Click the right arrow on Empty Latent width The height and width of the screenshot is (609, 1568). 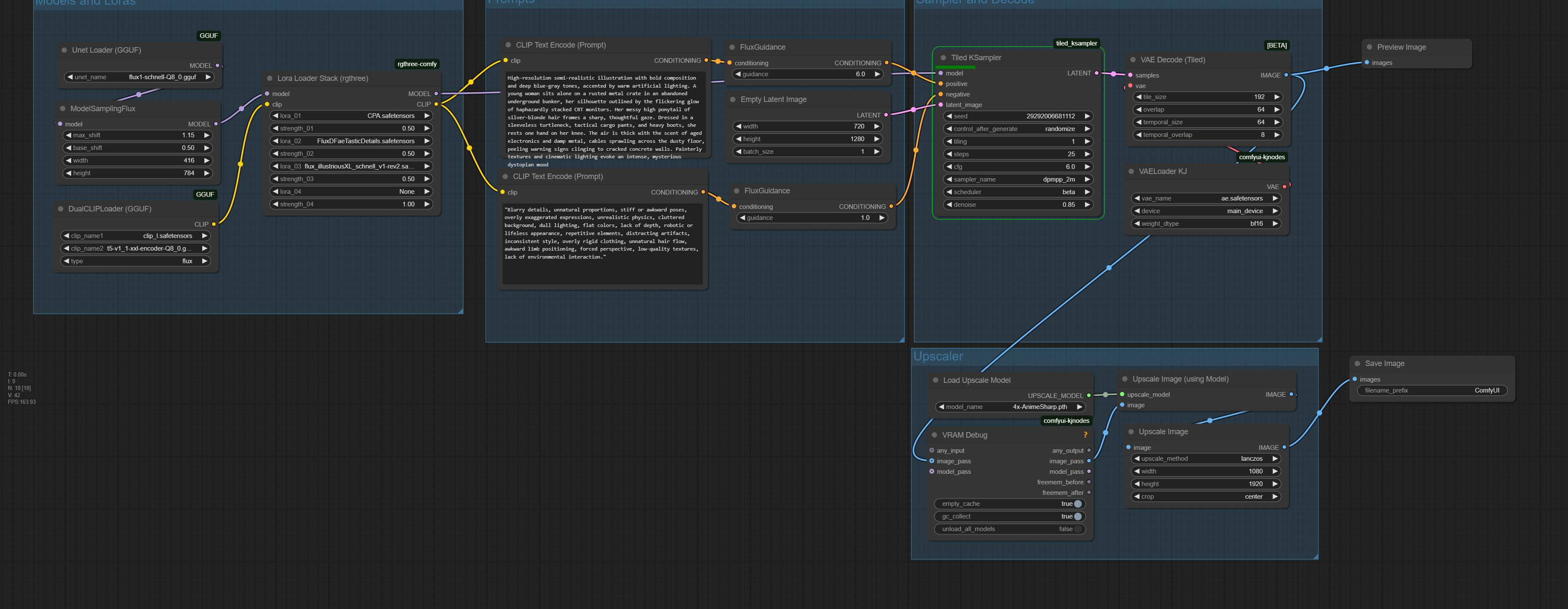[x=876, y=126]
